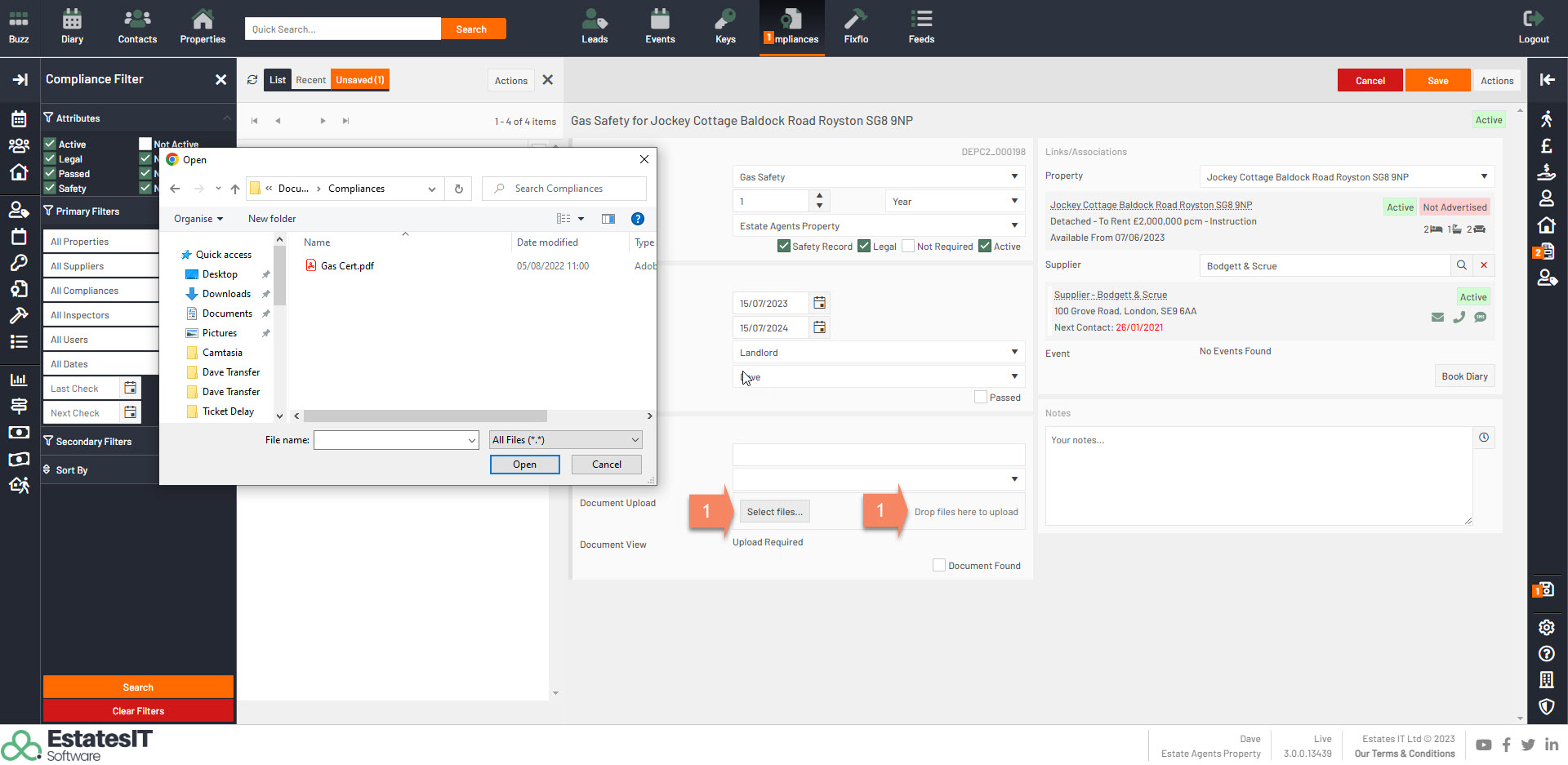Toggle the Document Found checkbox
The image size is (1568, 765).
[939, 566]
